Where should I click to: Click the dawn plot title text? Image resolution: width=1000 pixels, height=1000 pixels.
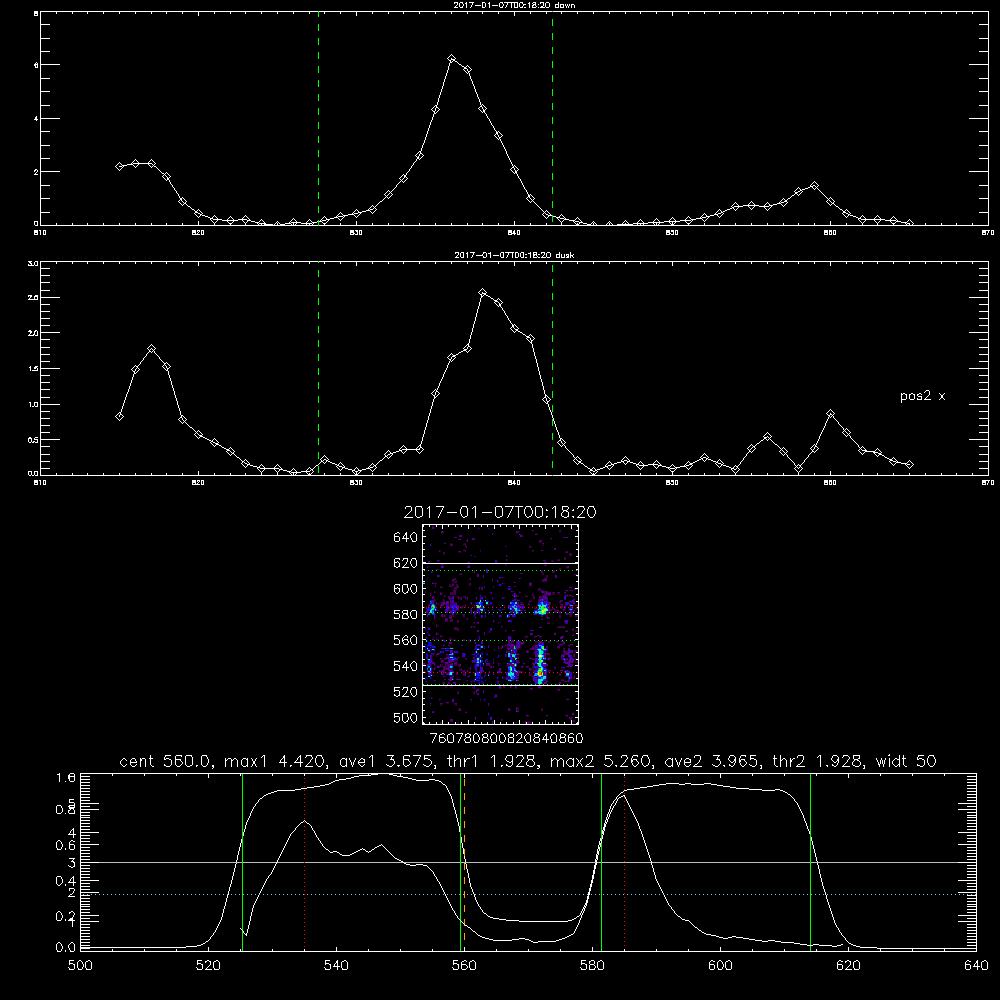tap(514, 5)
